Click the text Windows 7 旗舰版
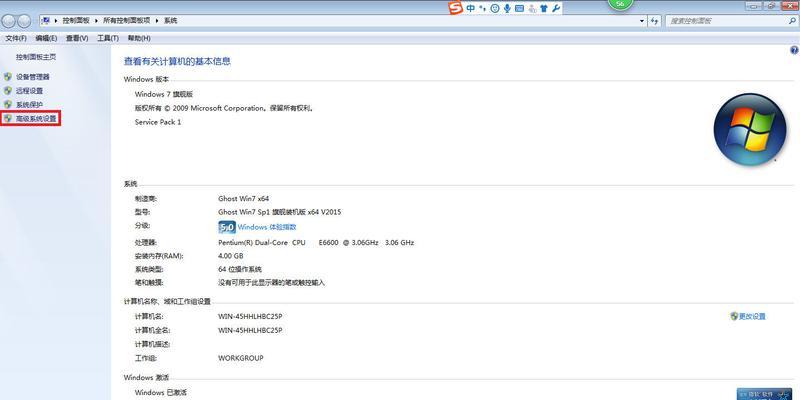The height and width of the screenshot is (400, 800). coord(164,94)
